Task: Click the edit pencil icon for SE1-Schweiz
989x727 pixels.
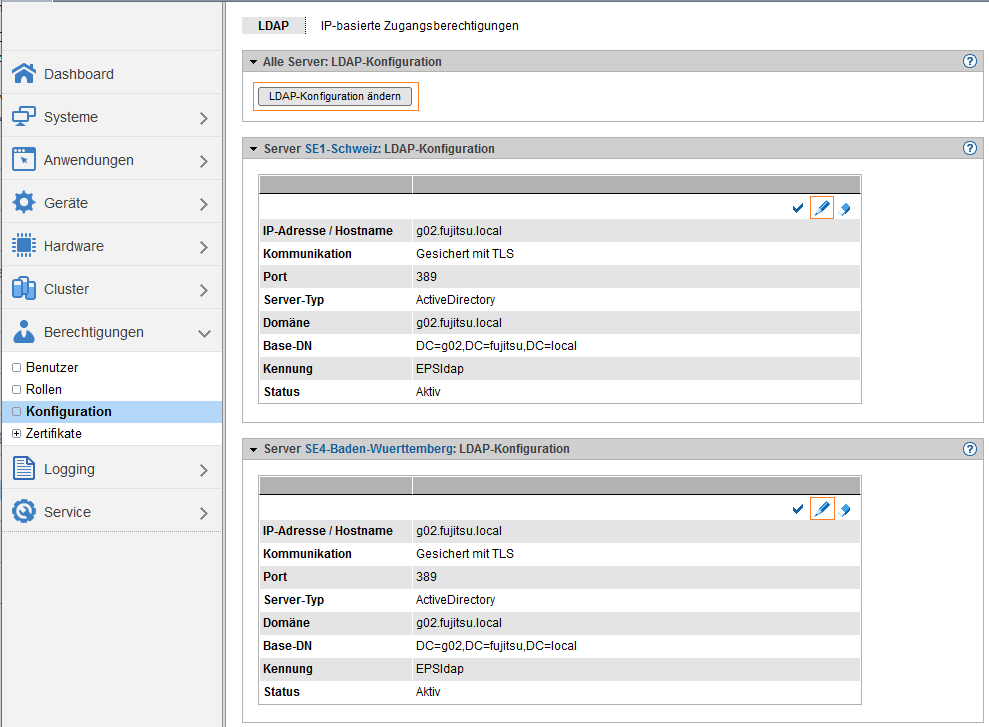Action: click(x=822, y=208)
